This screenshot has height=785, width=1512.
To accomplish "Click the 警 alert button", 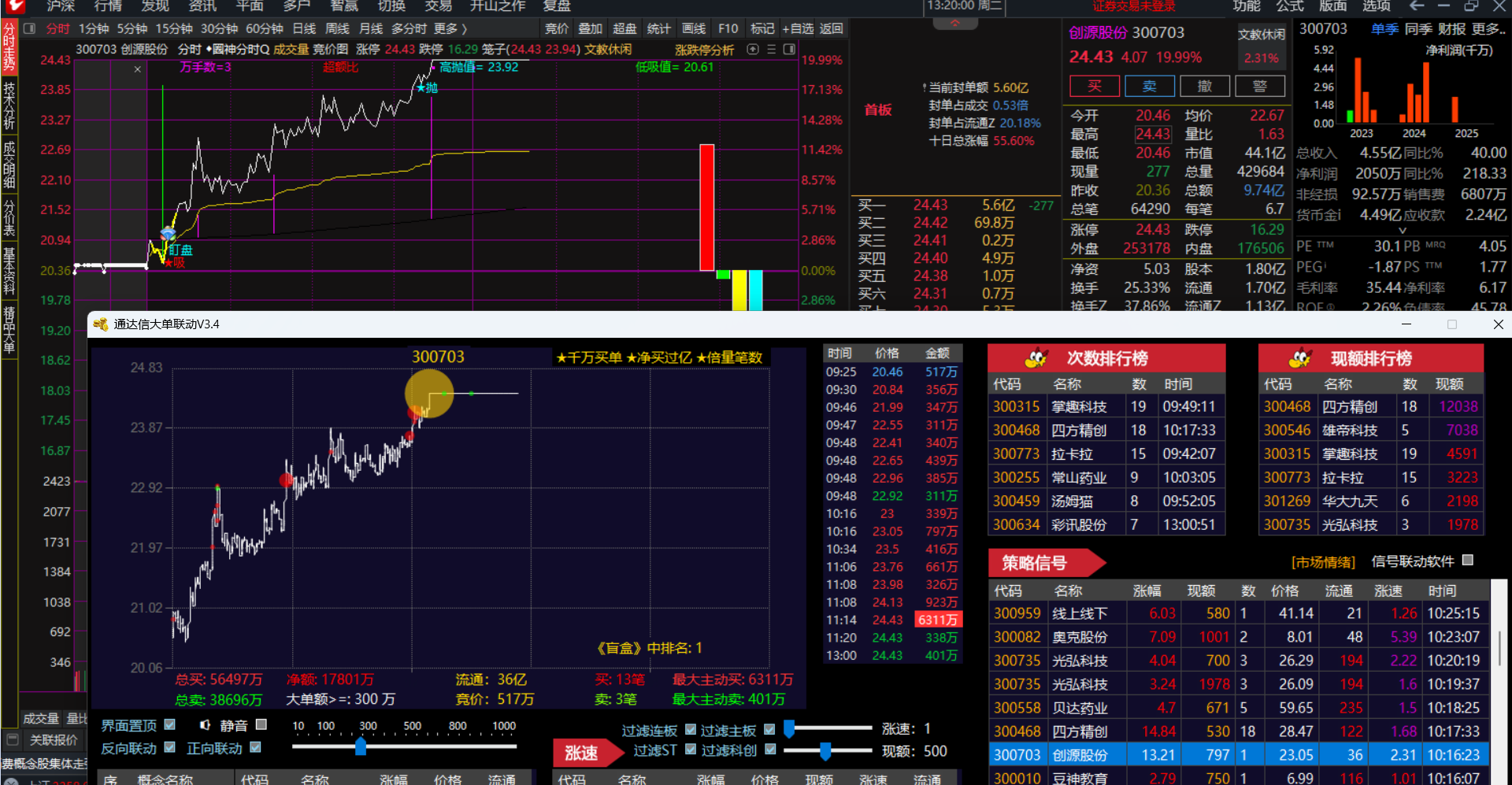I will pos(1260,86).
